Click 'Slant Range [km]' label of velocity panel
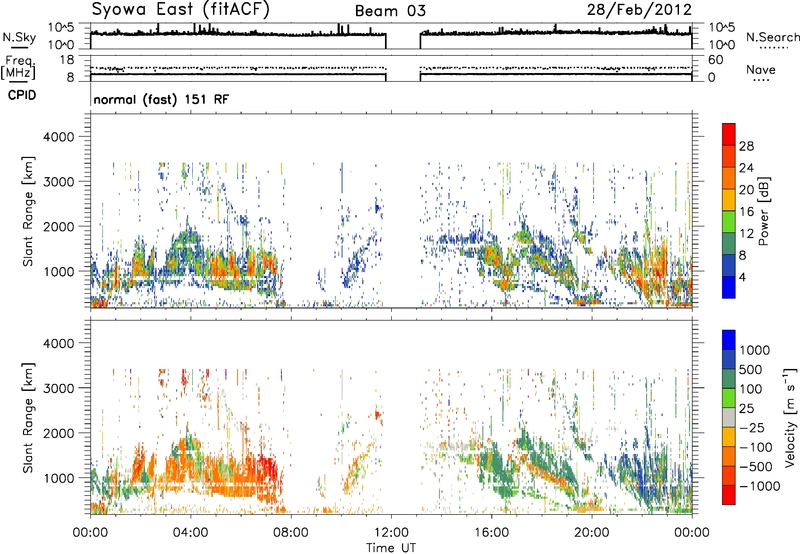Screen dimensions: 800x554 pos(28,418)
